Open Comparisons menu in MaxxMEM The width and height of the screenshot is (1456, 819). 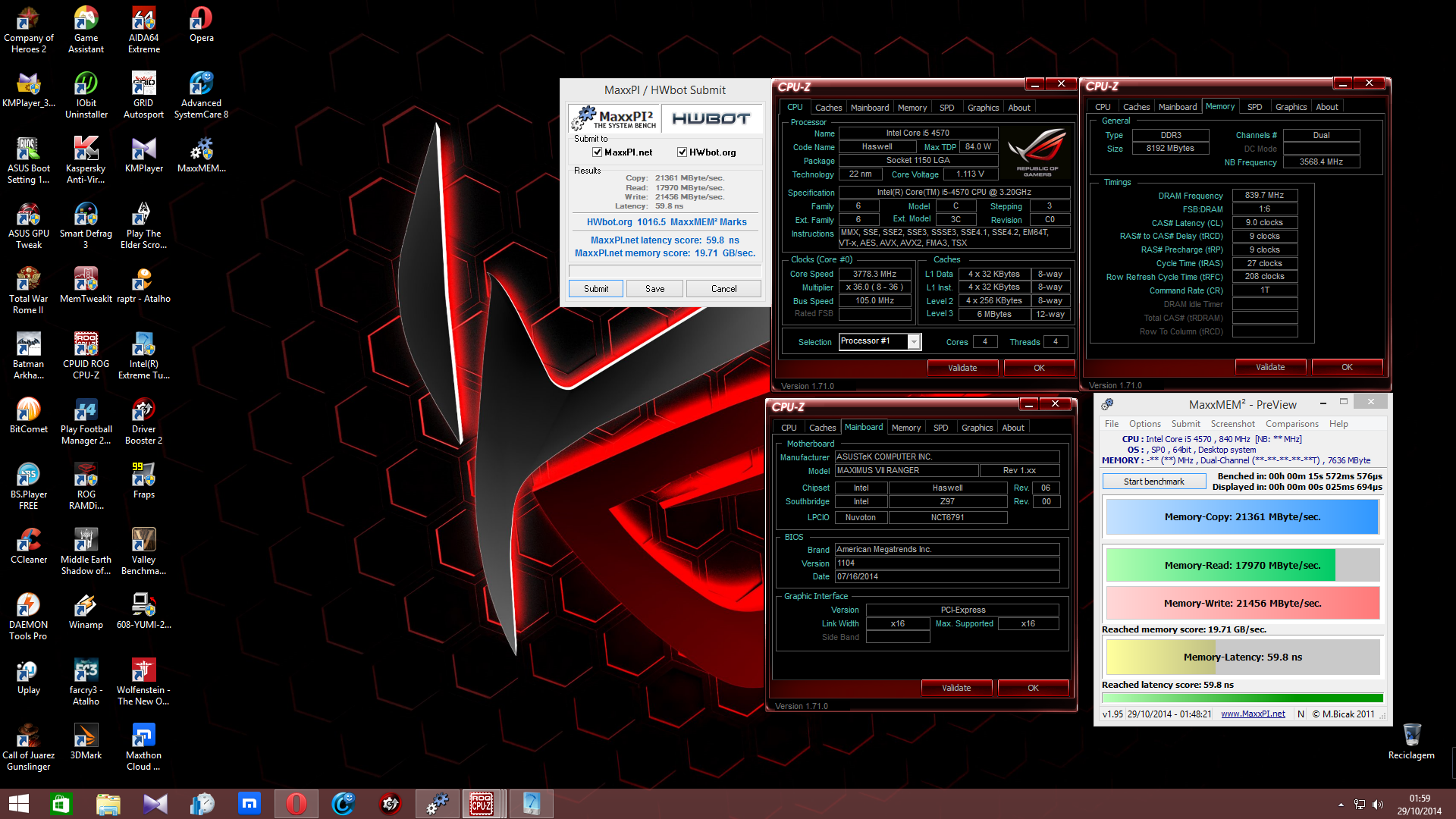coord(1291,424)
